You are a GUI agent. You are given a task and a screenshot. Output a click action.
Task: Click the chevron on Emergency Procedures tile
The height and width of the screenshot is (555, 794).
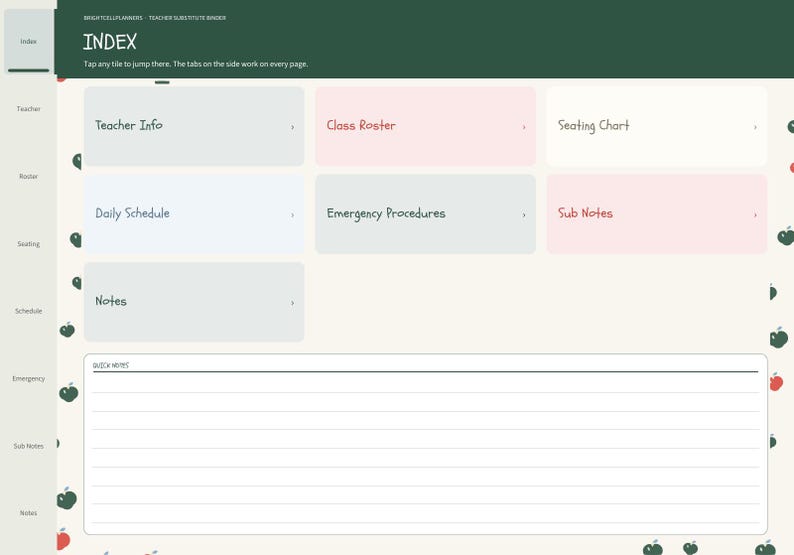coord(524,215)
